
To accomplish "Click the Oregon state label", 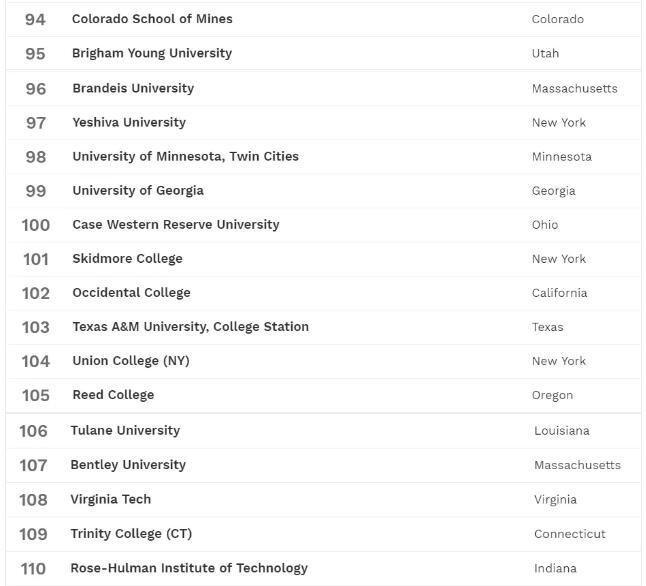I will 552,395.
